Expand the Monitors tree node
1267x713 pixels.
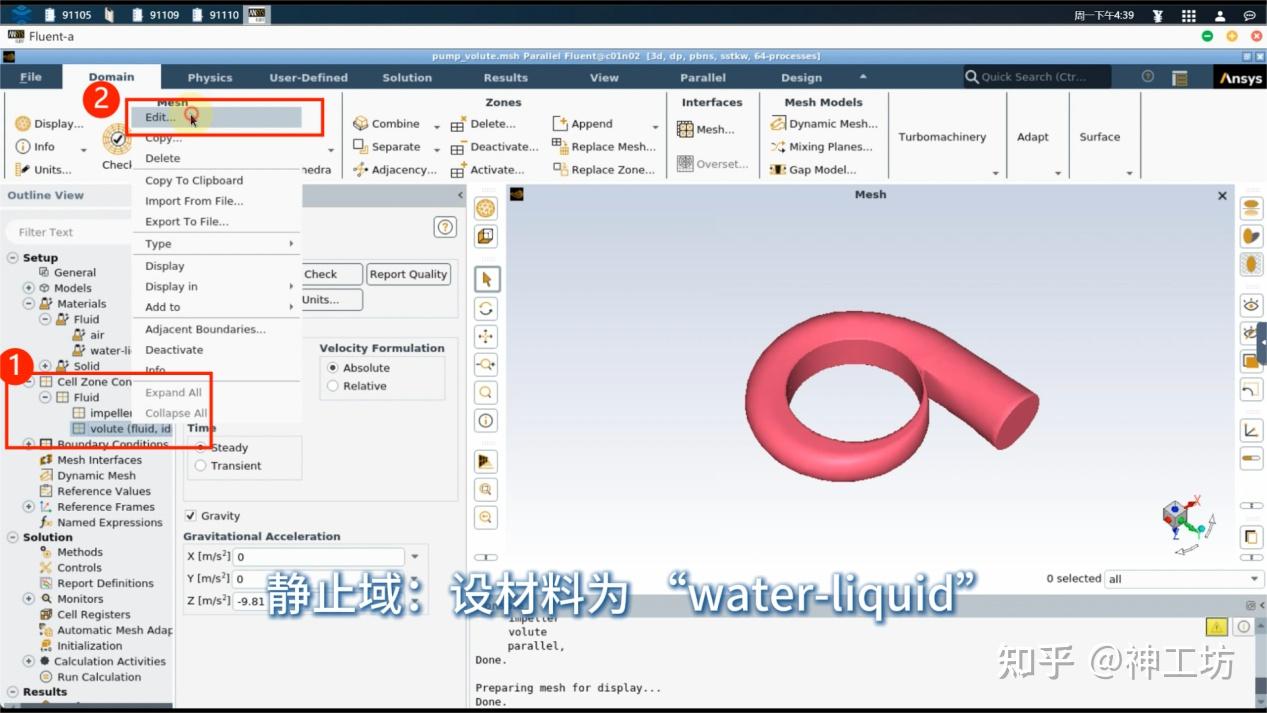click(x=28, y=599)
